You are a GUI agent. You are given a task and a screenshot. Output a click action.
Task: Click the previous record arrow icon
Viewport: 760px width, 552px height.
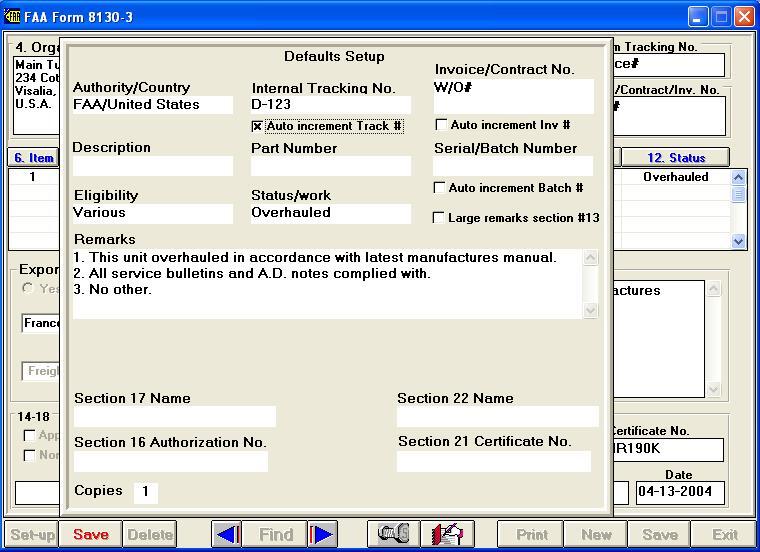pos(227,535)
